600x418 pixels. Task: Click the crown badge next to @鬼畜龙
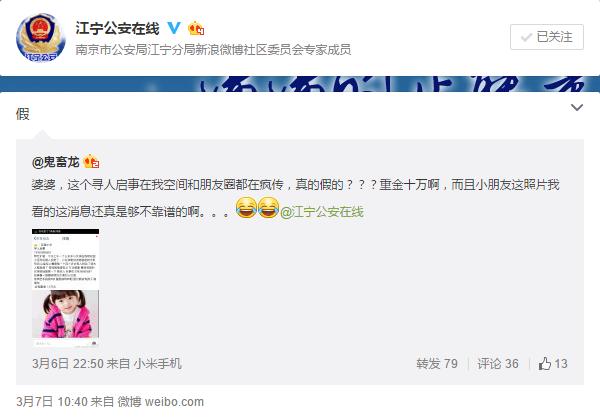91,162
